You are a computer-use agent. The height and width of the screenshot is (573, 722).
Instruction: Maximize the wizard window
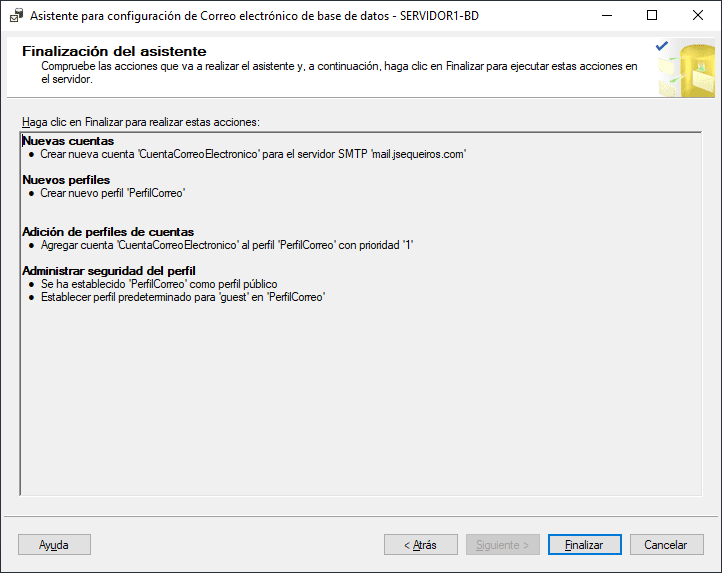(x=652, y=16)
